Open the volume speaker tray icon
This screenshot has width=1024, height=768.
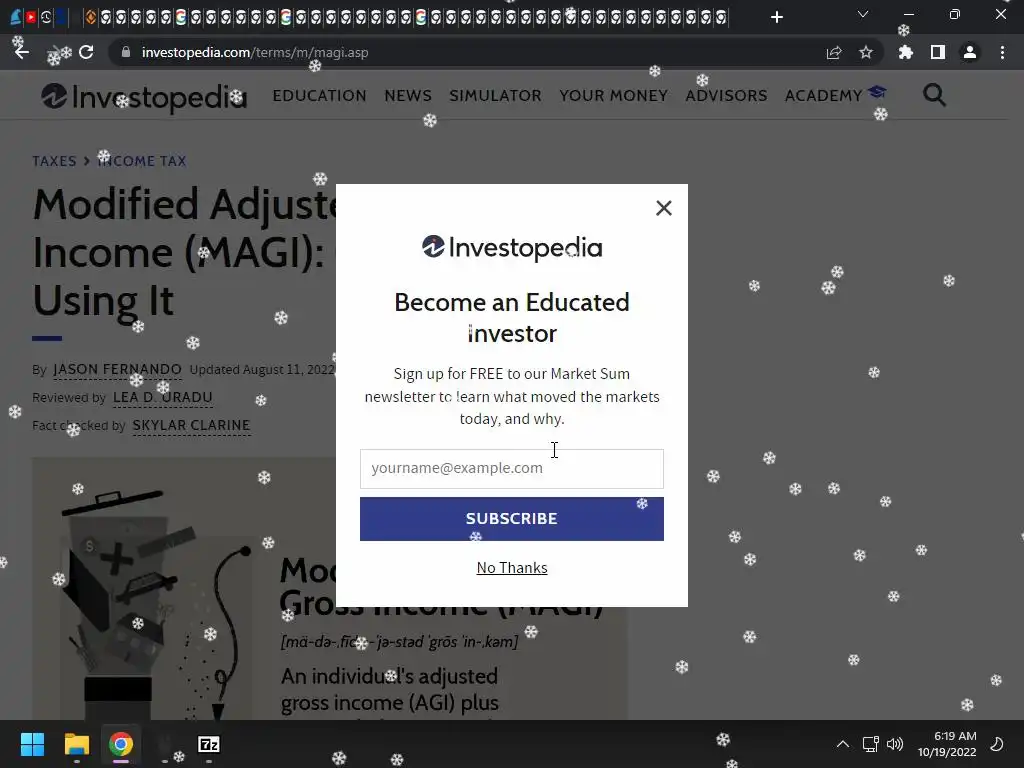tap(895, 744)
